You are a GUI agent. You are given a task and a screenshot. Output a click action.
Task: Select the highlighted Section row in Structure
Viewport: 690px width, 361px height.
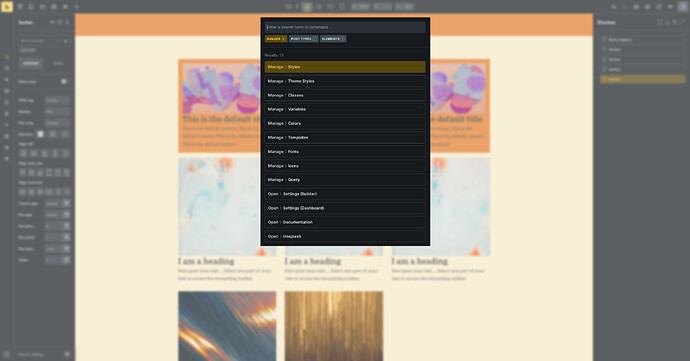click(x=642, y=79)
